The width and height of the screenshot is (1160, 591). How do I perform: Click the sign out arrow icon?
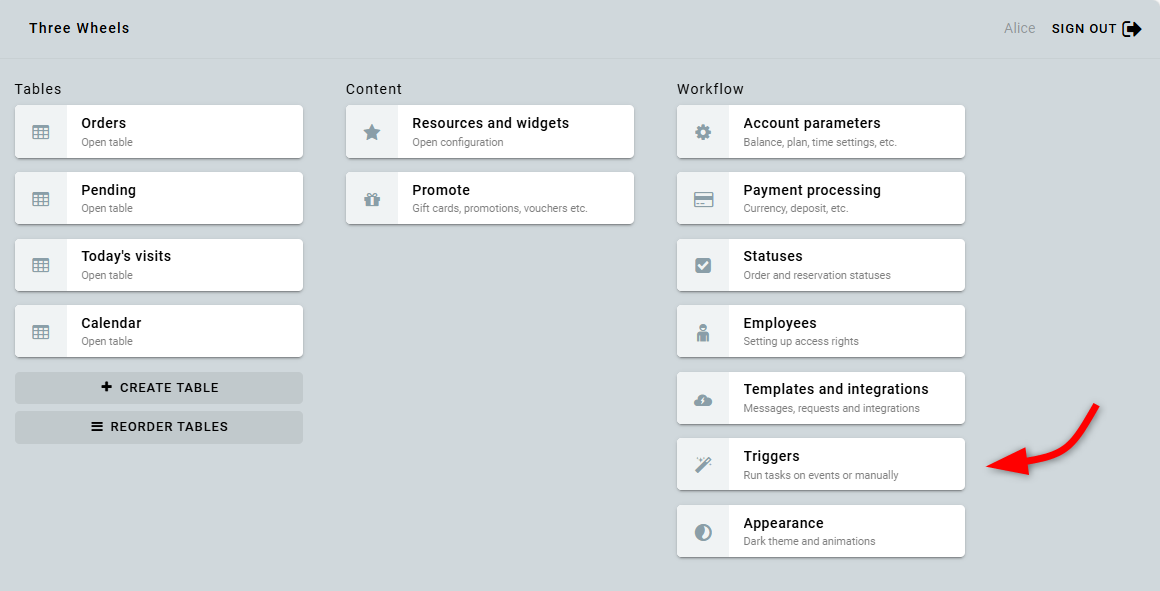[1132, 29]
